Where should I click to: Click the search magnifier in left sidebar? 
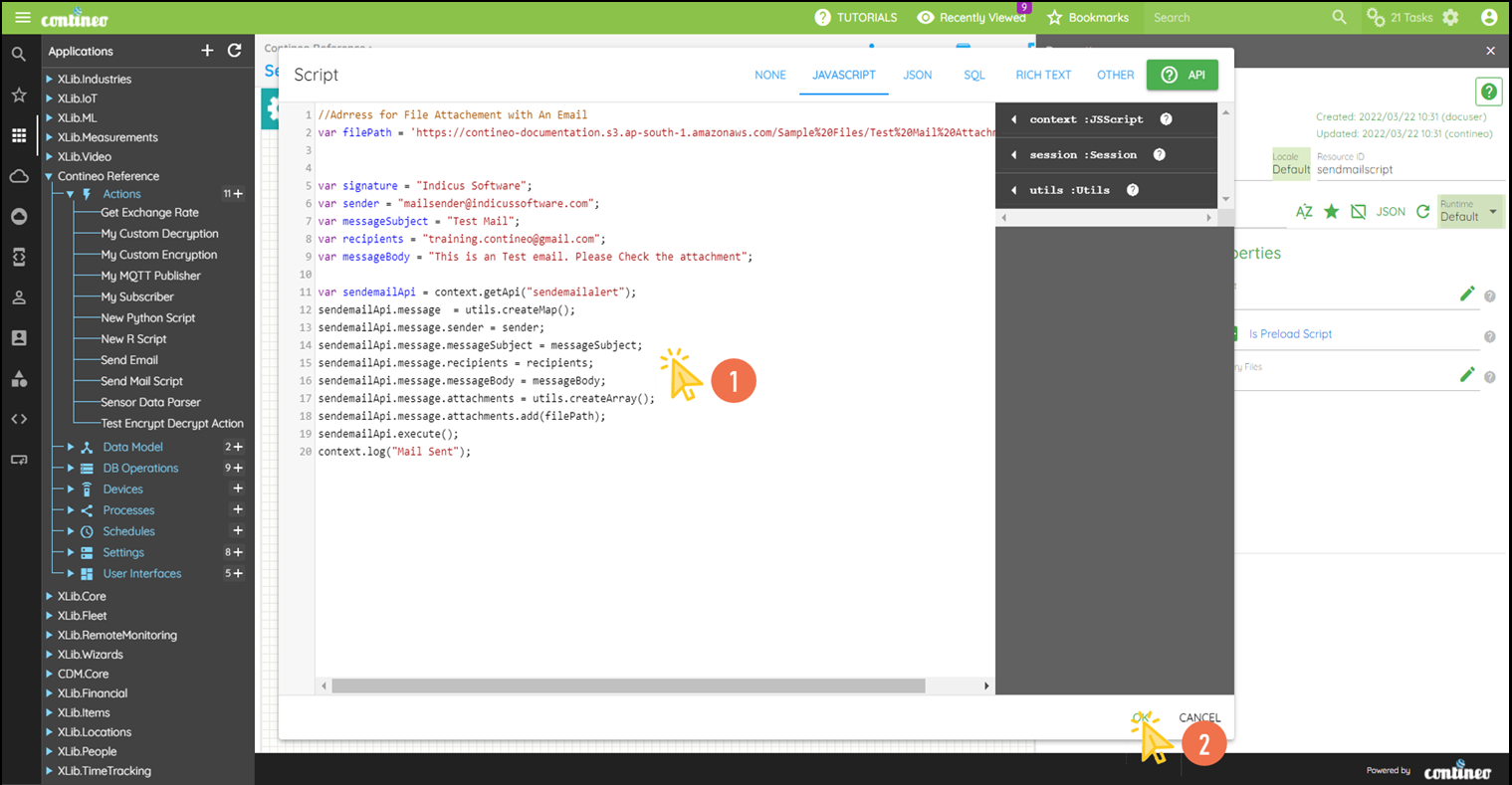click(x=19, y=55)
